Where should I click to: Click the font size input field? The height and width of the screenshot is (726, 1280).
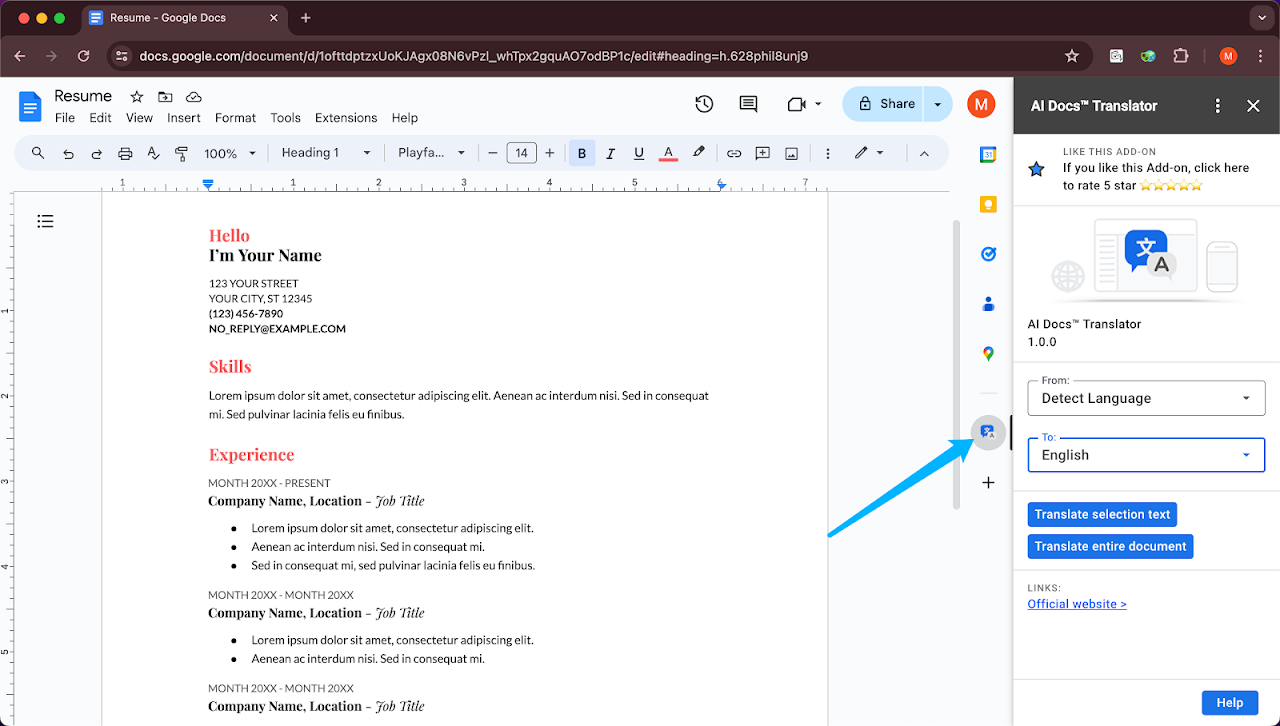[521, 153]
